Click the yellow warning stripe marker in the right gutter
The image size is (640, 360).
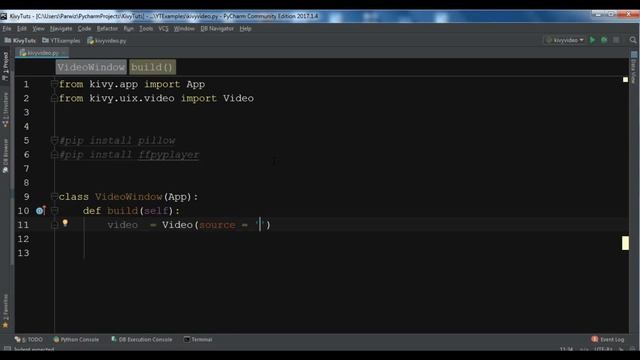pyautogui.click(x=625, y=243)
